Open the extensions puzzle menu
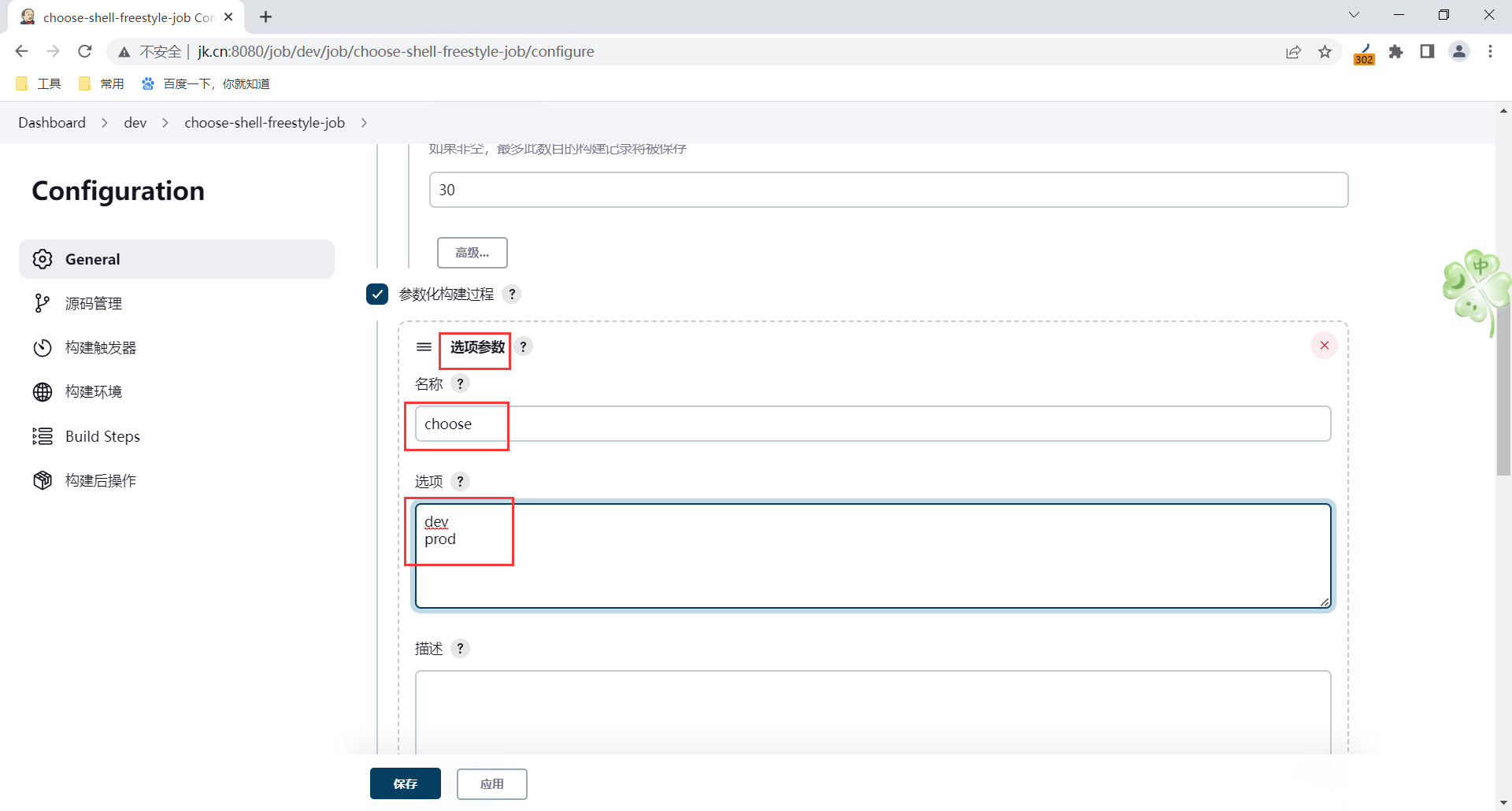The width and height of the screenshot is (1512, 811). (x=1396, y=52)
